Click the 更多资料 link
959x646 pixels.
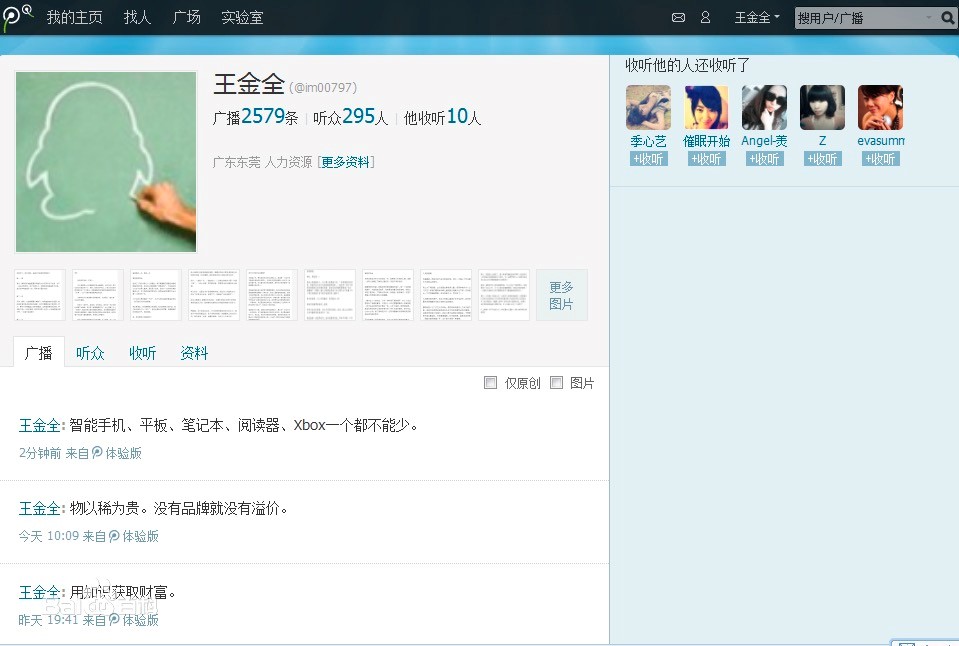click(x=346, y=162)
